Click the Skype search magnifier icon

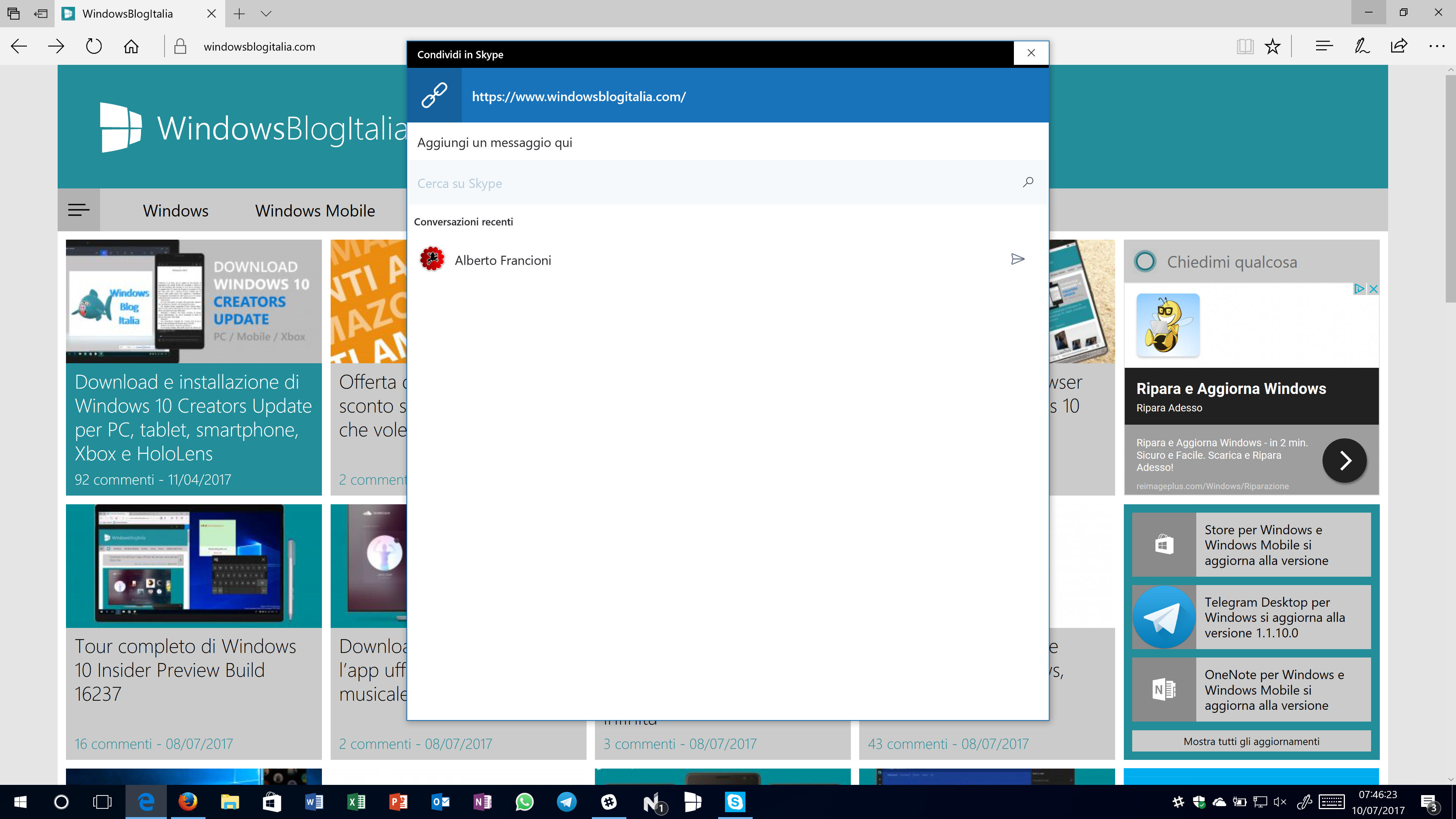[x=1028, y=182]
